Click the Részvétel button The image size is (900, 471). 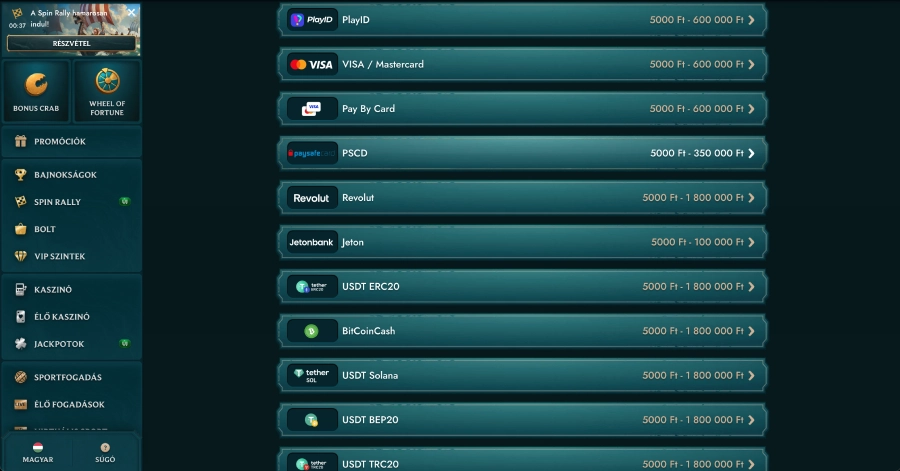[71, 43]
